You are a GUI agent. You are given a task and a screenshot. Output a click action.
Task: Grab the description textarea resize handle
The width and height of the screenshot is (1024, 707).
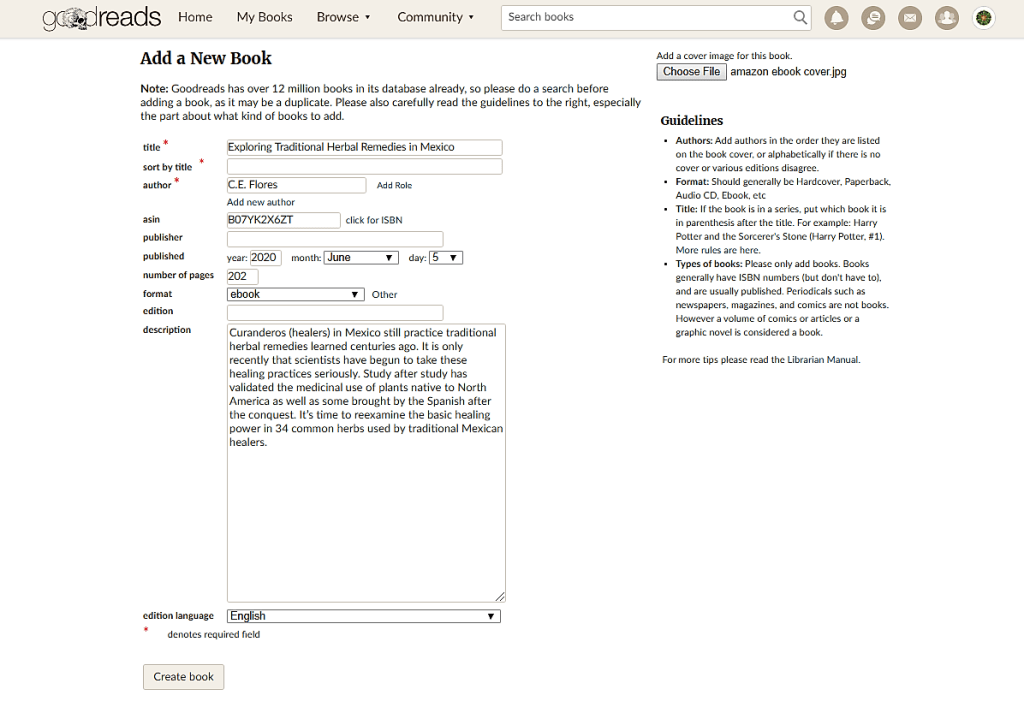[x=499, y=596]
